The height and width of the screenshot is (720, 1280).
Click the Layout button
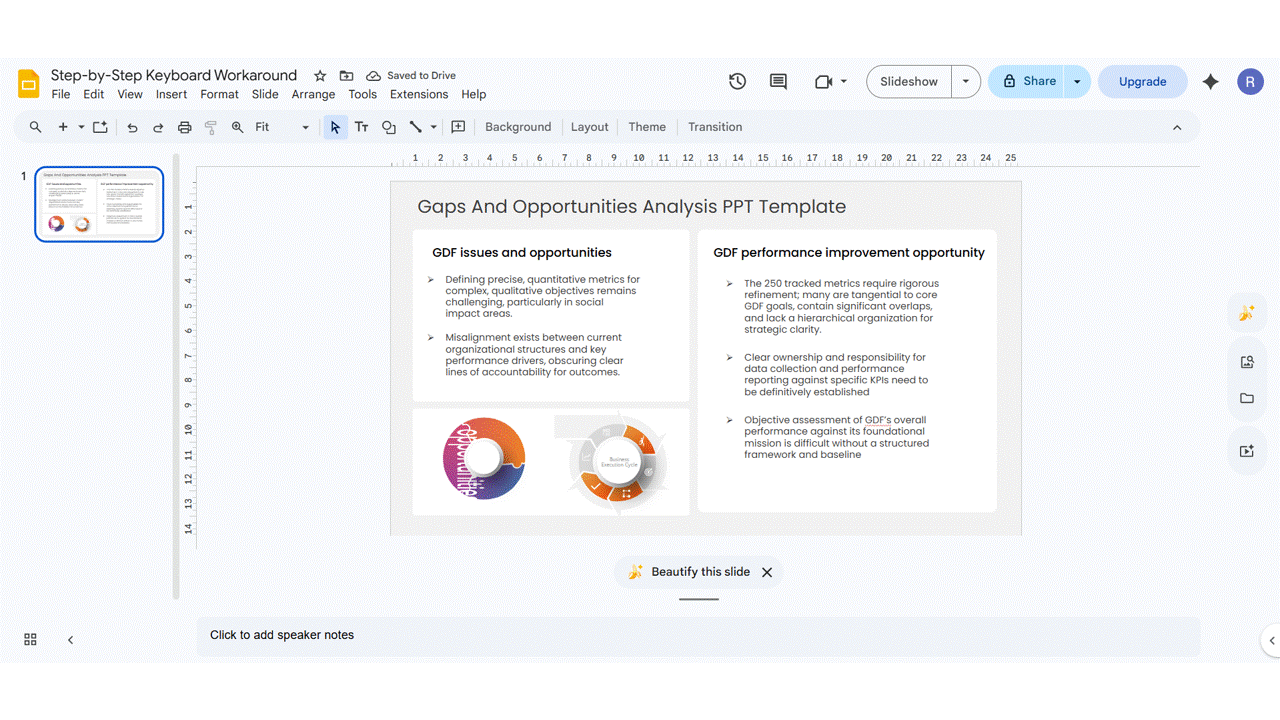tap(589, 127)
